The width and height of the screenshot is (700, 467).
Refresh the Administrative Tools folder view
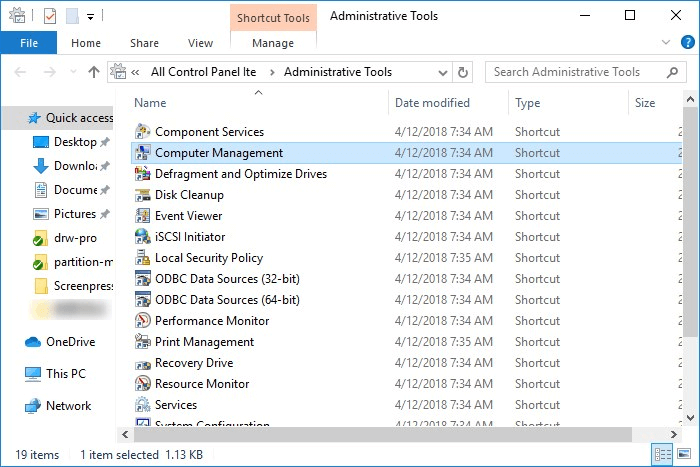462,72
